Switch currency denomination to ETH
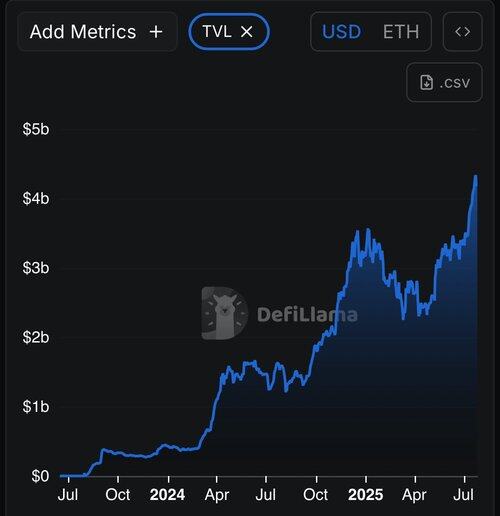 tap(401, 32)
